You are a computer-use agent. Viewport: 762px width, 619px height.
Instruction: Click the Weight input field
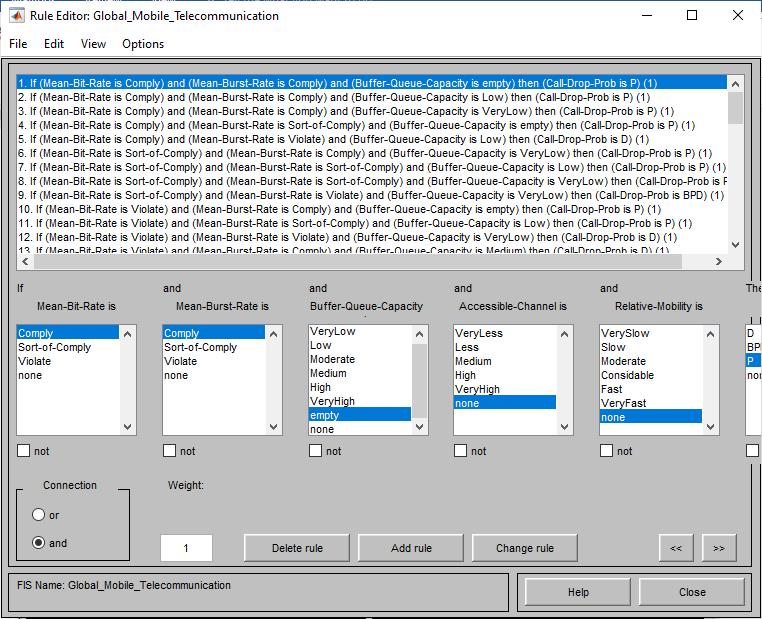pyautogui.click(x=186, y=548)
